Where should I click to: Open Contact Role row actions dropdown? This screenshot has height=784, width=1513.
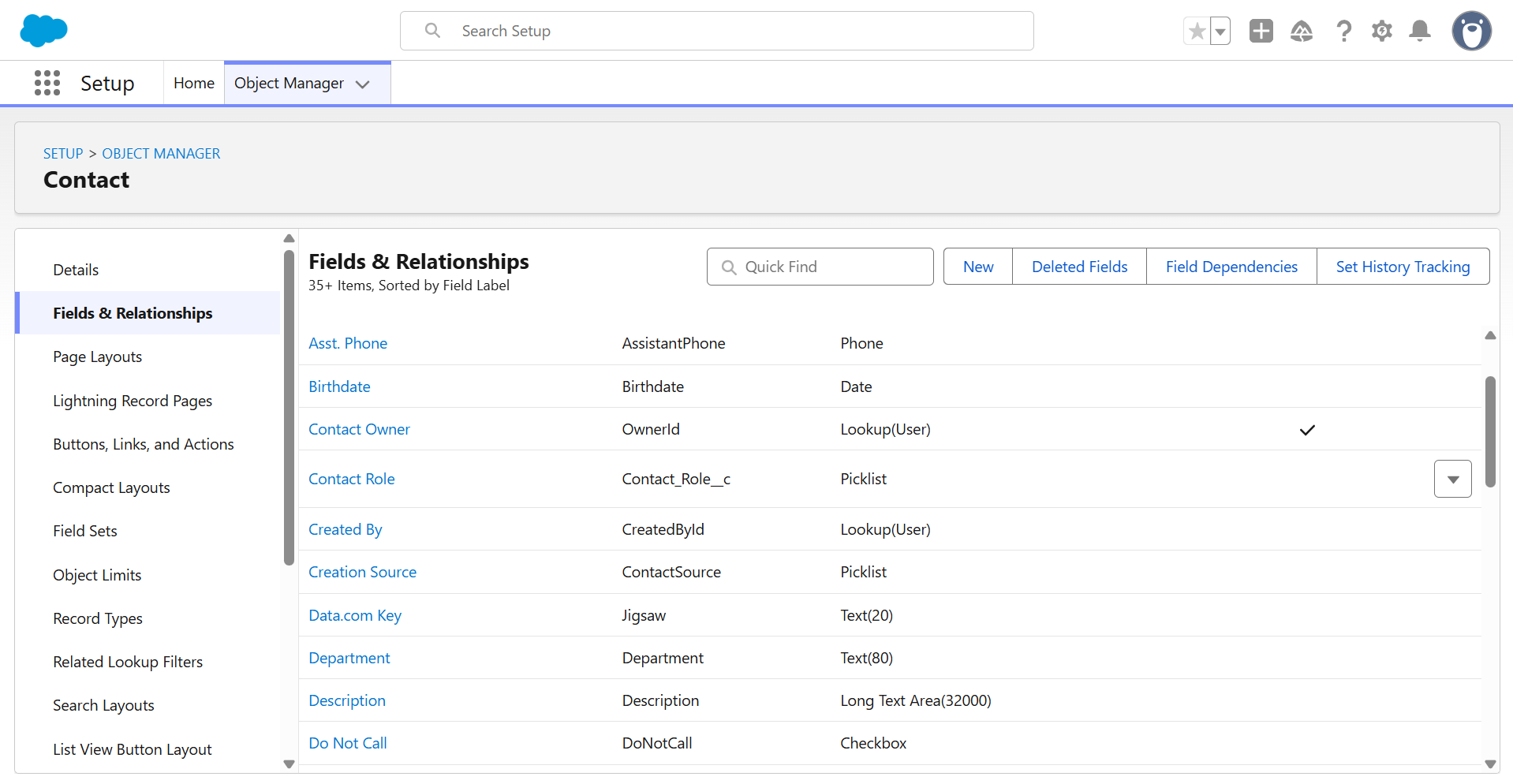click(1453, 479)
